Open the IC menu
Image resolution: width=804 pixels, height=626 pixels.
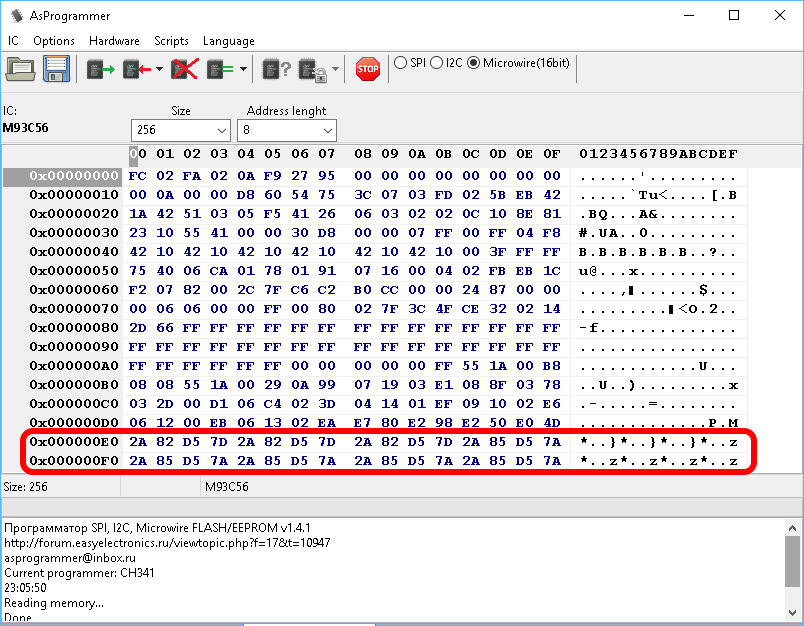(x=14, y=41)
